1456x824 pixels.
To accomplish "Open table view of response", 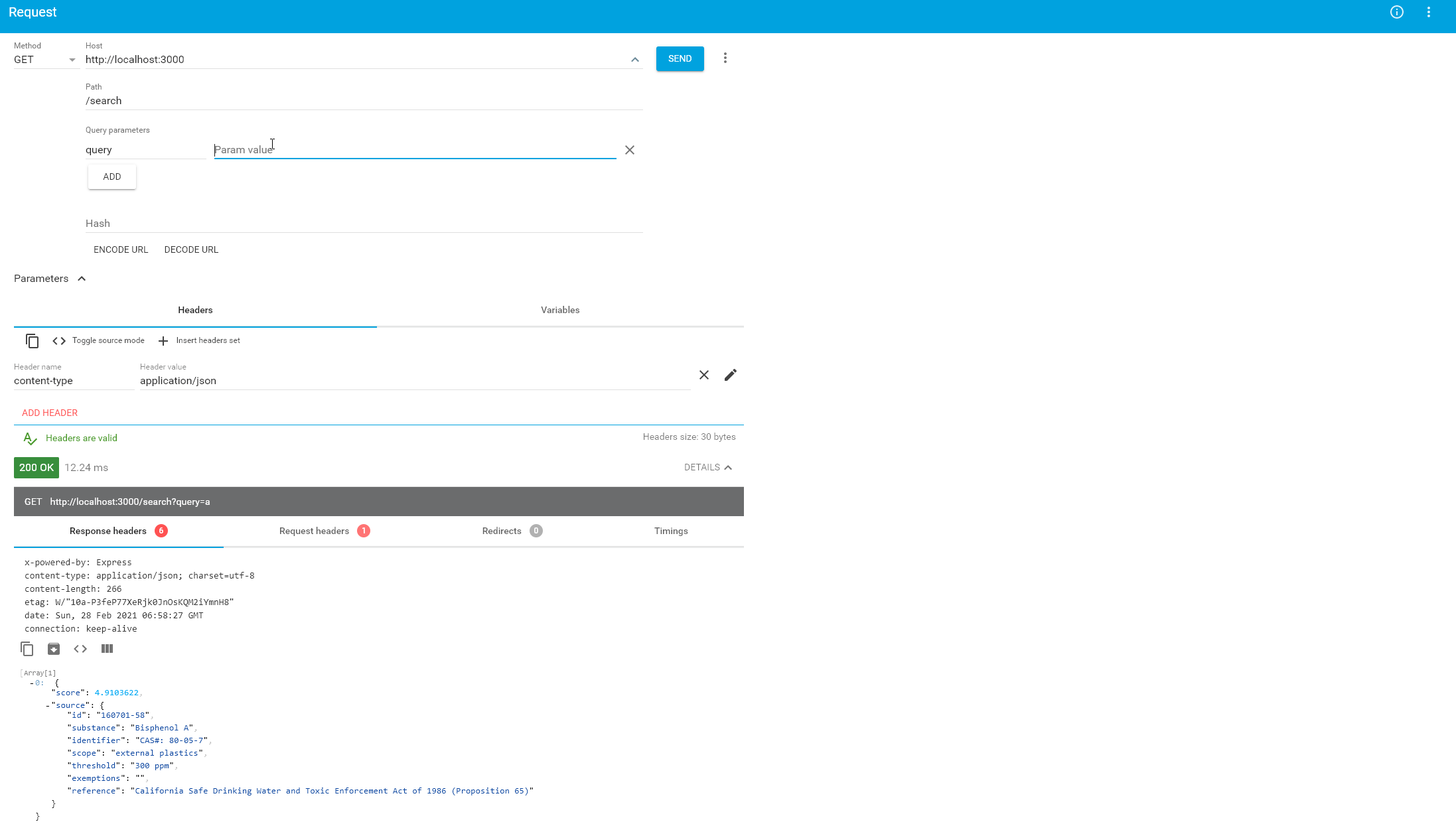I will click(107, 649).
